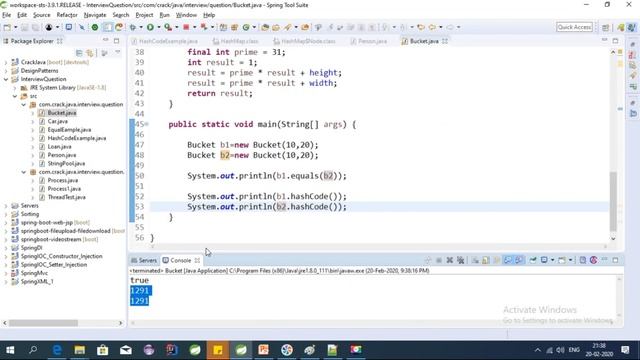Toggle Show Console When Standard Error Changes
Viewport: 640px width, 360px height.
pos(519,260)
